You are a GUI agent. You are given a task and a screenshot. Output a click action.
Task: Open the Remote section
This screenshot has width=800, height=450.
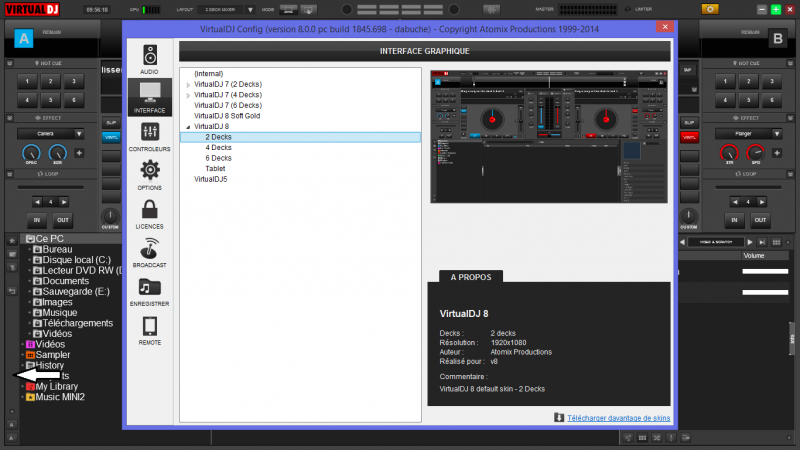[149, 330]
